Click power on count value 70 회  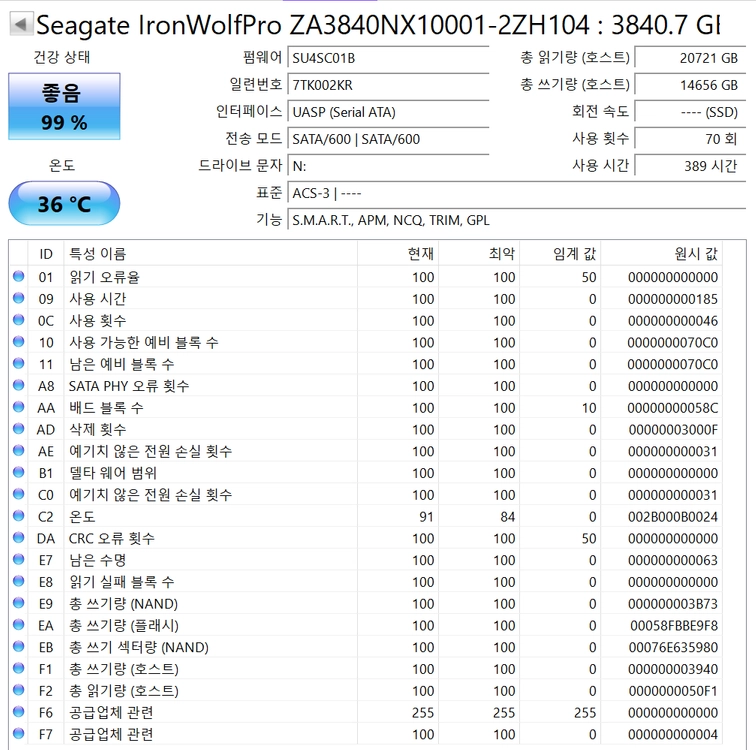click(x=690, y=139)
